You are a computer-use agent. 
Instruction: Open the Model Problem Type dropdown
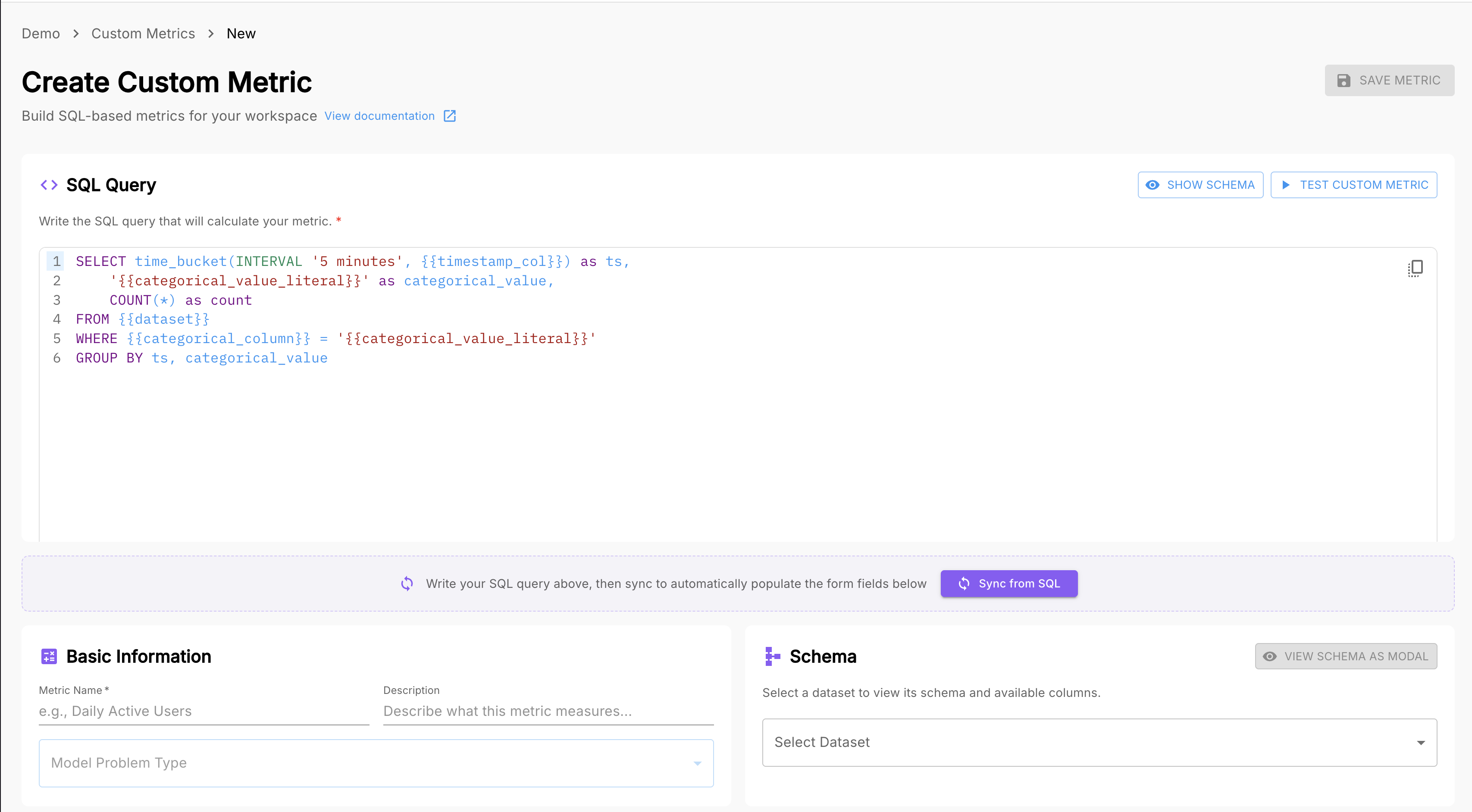click(x=376, y=763)
